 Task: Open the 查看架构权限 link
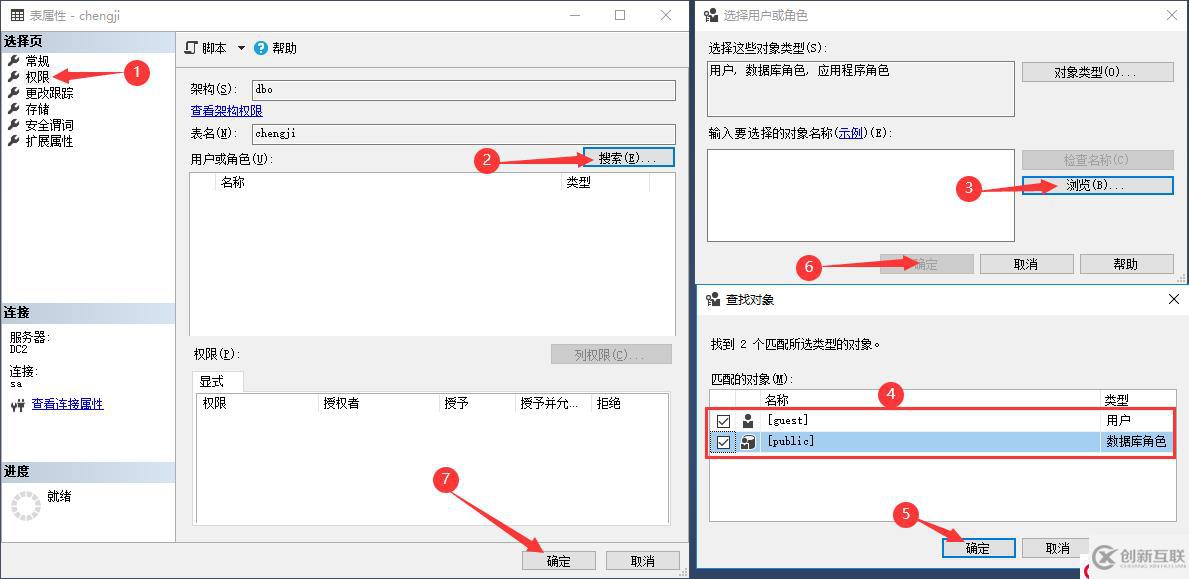click(225, 111)
